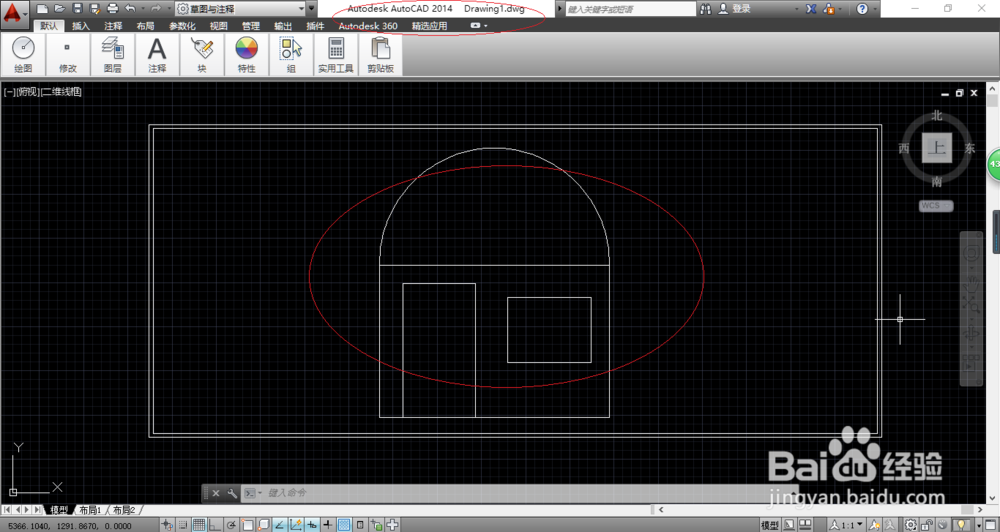Click 东 on the ViewCube compass
1000x532 pixels.
[970, 149]
